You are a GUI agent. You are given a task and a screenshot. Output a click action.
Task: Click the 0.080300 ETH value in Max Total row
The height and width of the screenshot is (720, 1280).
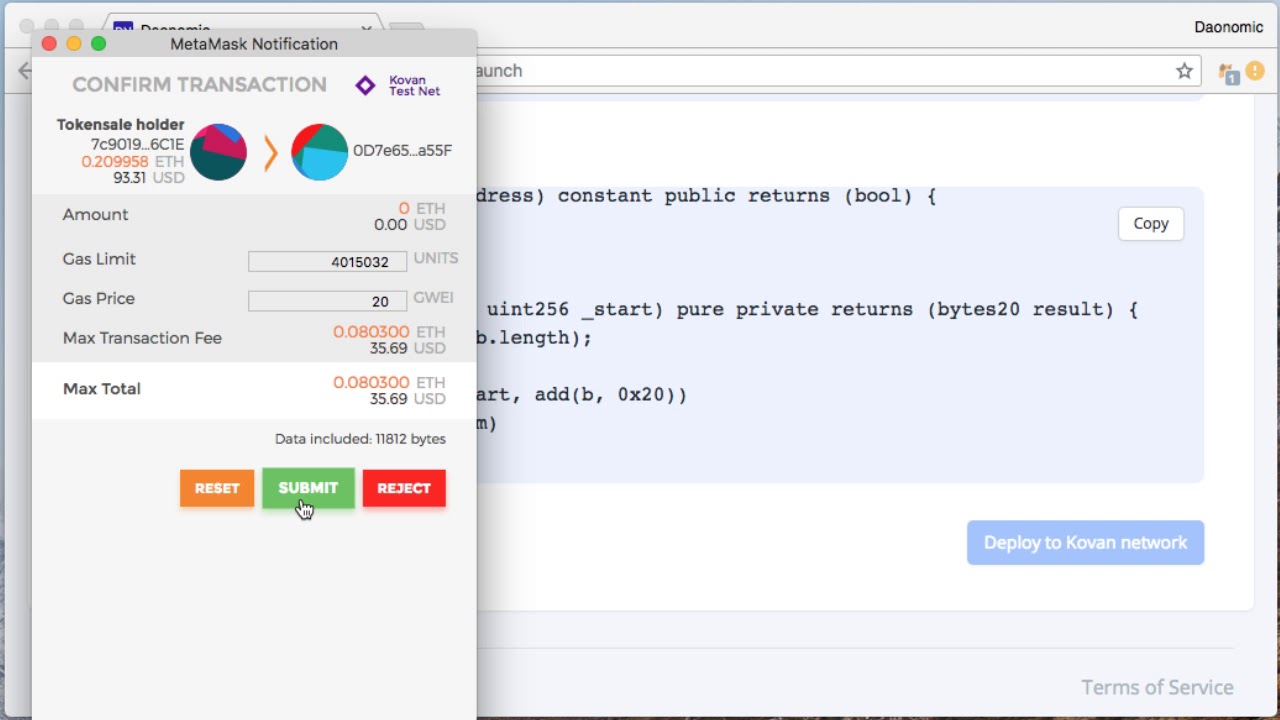tap(389, 382)
